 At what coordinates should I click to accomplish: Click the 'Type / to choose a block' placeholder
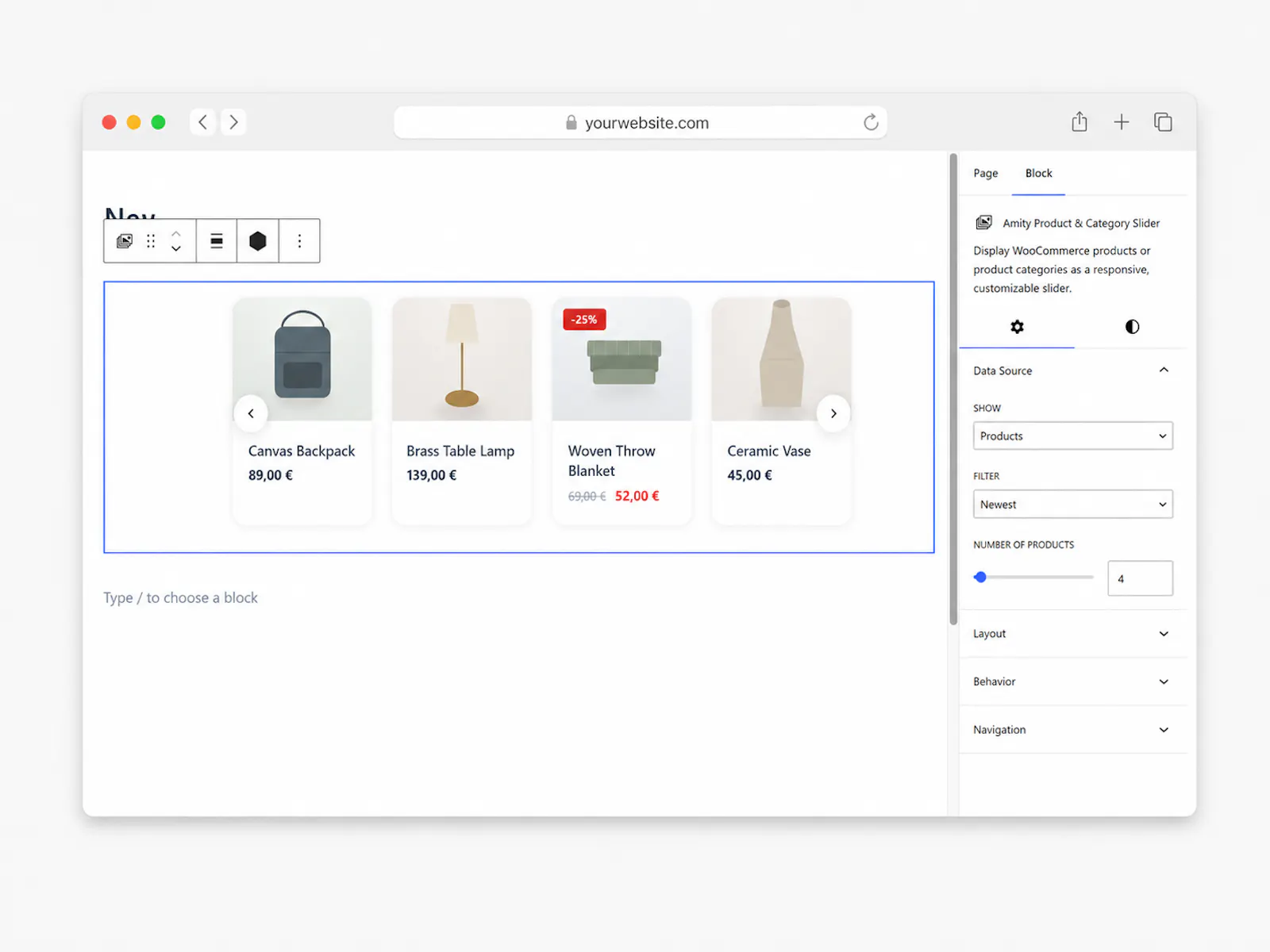(180, 597)
